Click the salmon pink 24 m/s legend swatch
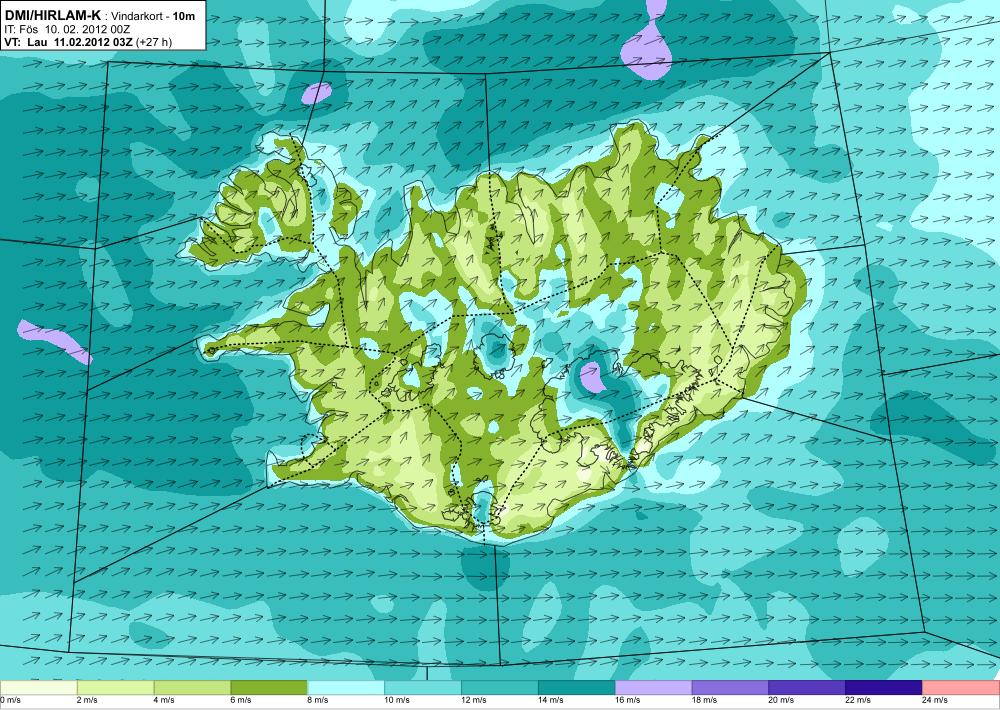This screenshot has width=1000, height=710. (x=961, y=688)
